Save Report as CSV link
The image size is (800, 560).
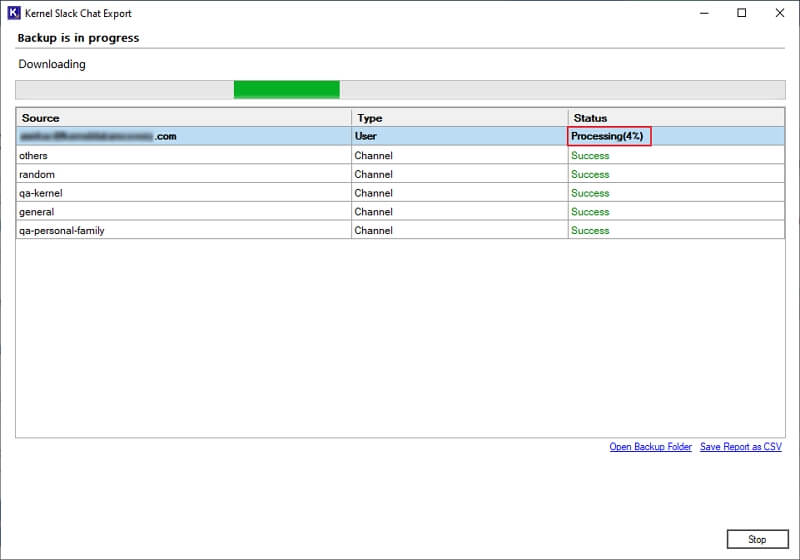tap(741, 447)
